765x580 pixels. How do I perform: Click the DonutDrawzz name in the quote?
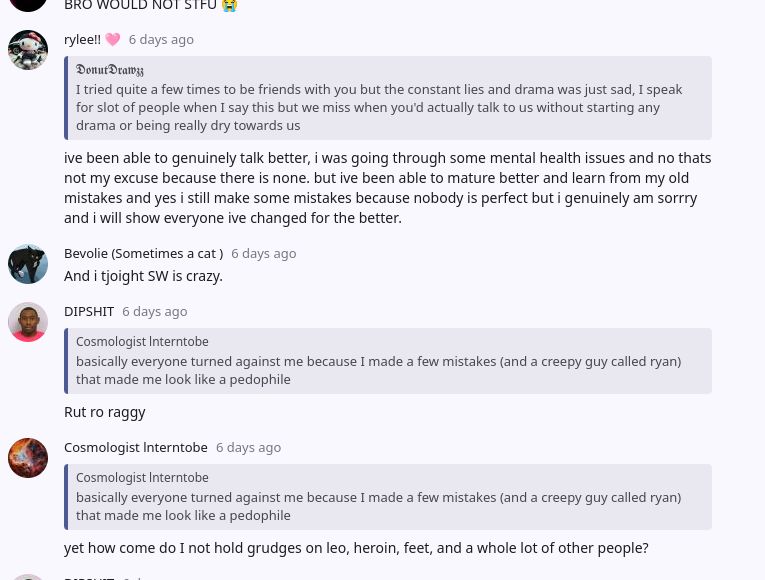click(110, 70)
